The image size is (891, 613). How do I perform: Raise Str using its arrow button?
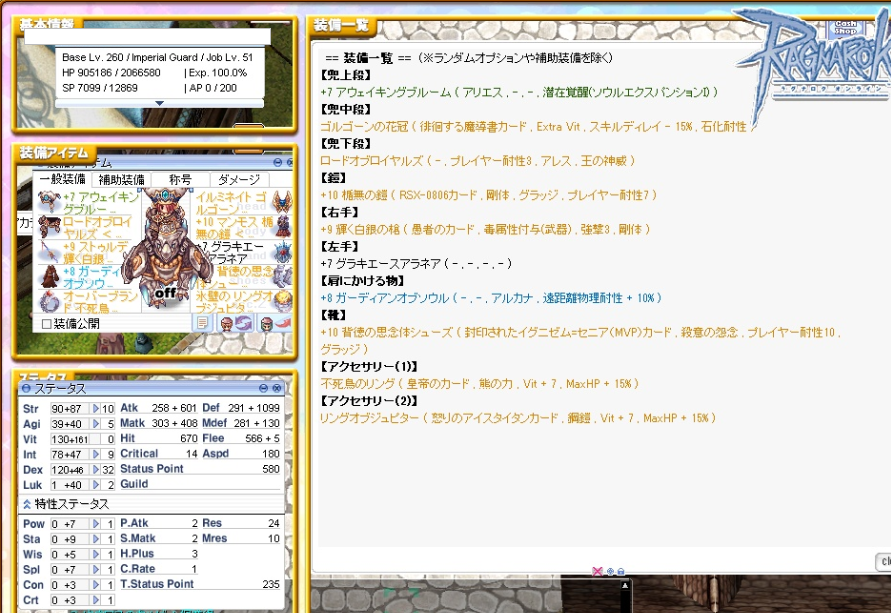click(x=96, y=409)
